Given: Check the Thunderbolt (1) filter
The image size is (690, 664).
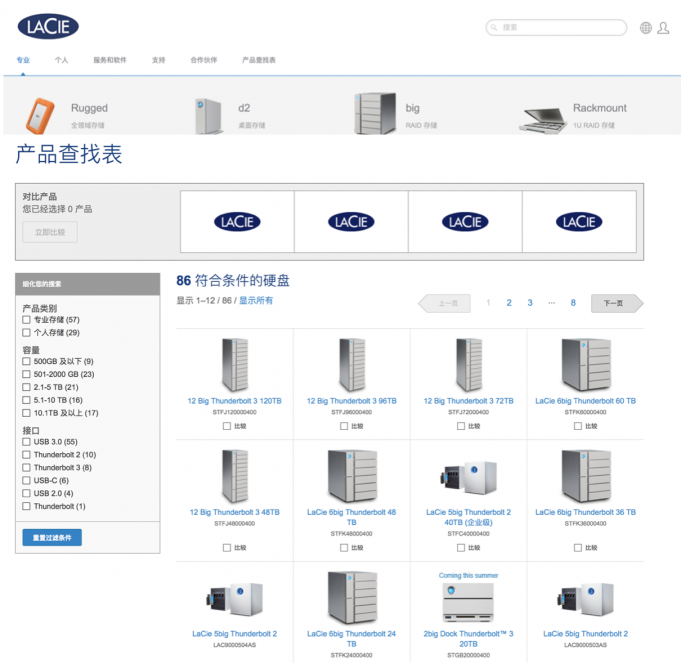Looking at the screenshot, I should (x=26, y=506).
